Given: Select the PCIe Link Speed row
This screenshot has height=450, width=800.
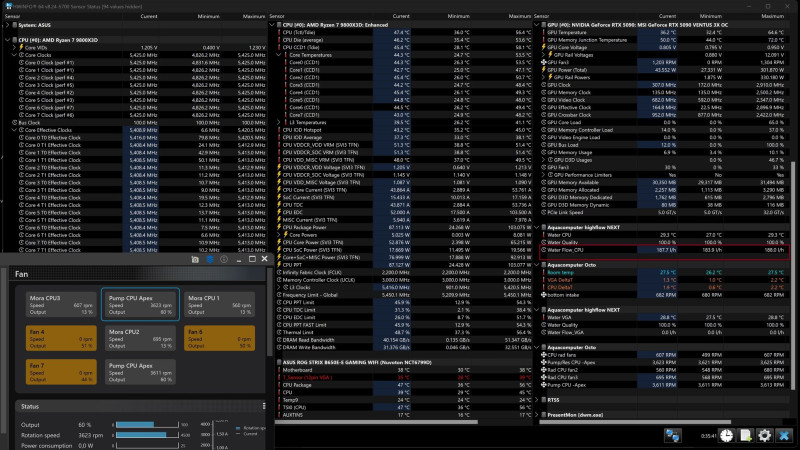Looking at the screenshot, I should 664,212.
